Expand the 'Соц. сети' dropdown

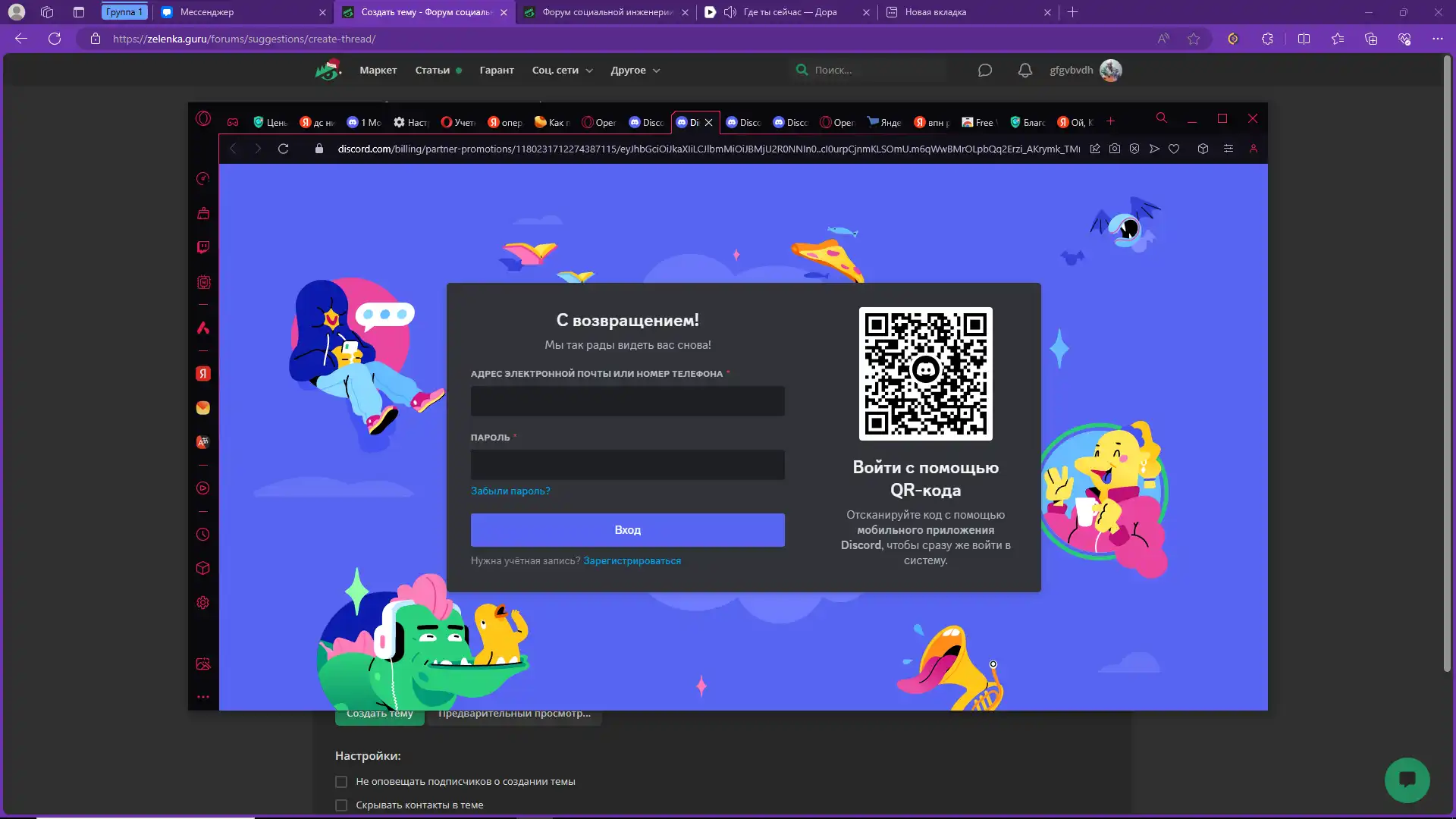coord(562,70)
